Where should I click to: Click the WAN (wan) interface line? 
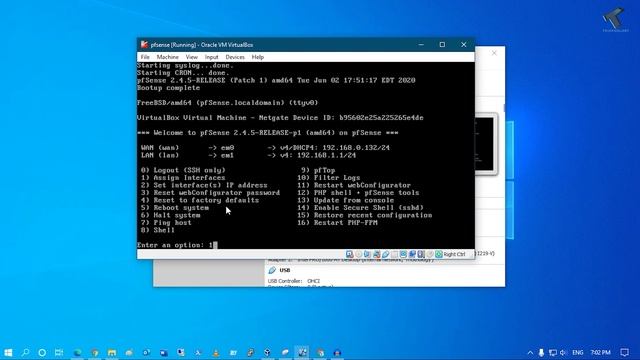[265, 148]
